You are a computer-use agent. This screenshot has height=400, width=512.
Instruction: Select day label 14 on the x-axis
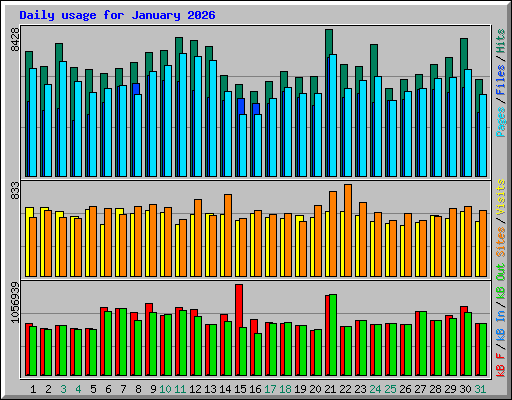[x=225, y=389]
